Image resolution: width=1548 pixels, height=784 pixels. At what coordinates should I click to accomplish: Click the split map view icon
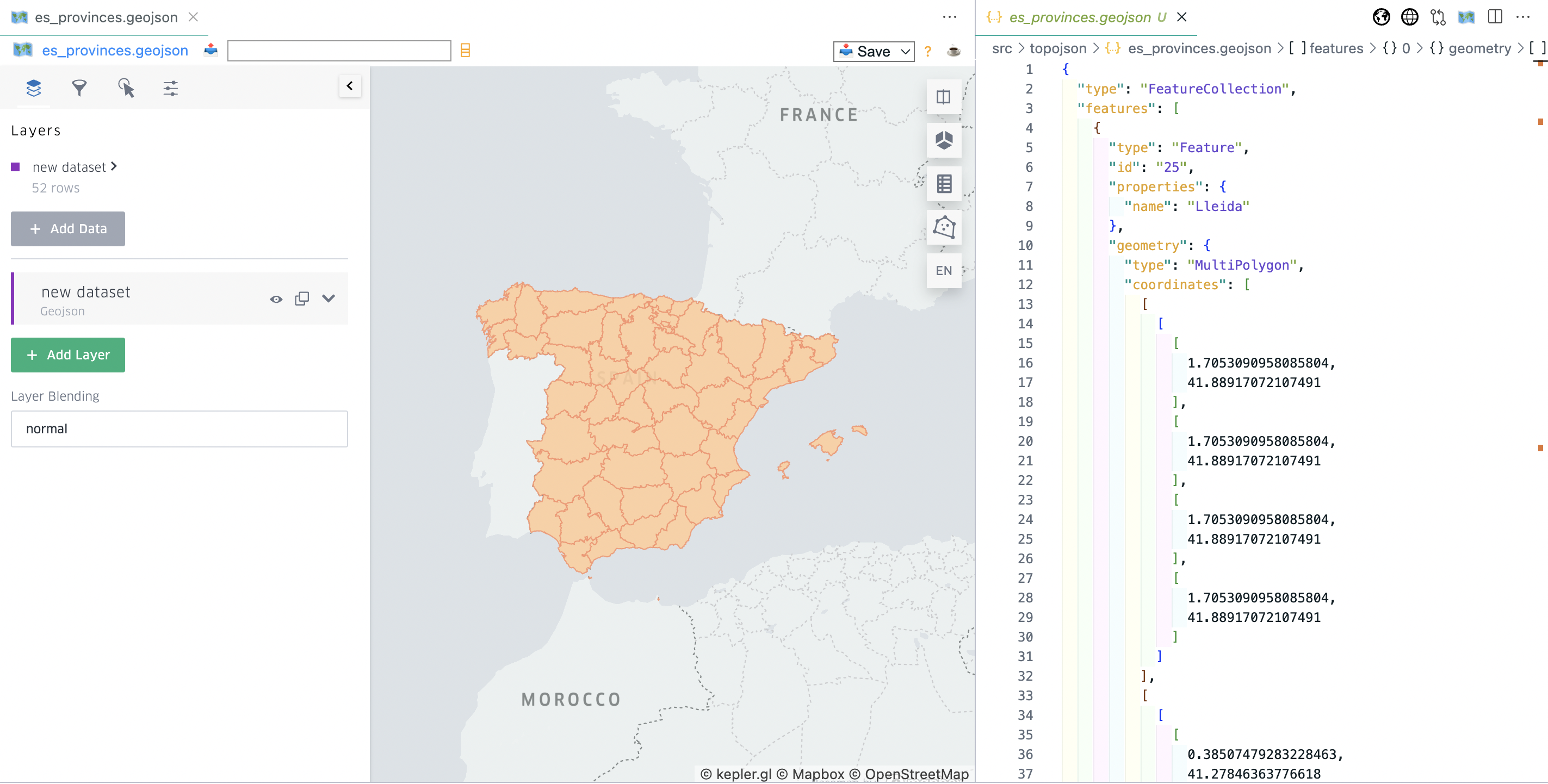[944, 97]
